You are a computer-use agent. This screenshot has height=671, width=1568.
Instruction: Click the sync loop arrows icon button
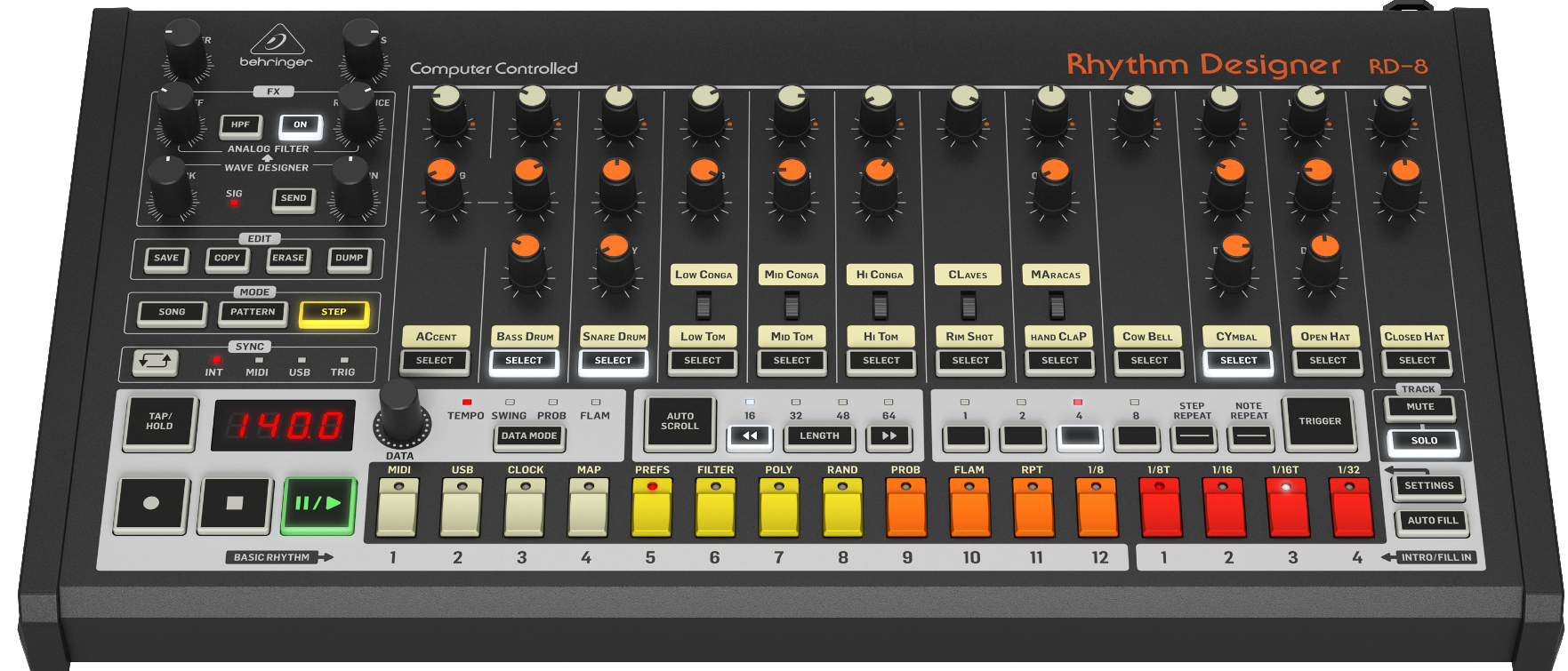[x=155, y=362]
